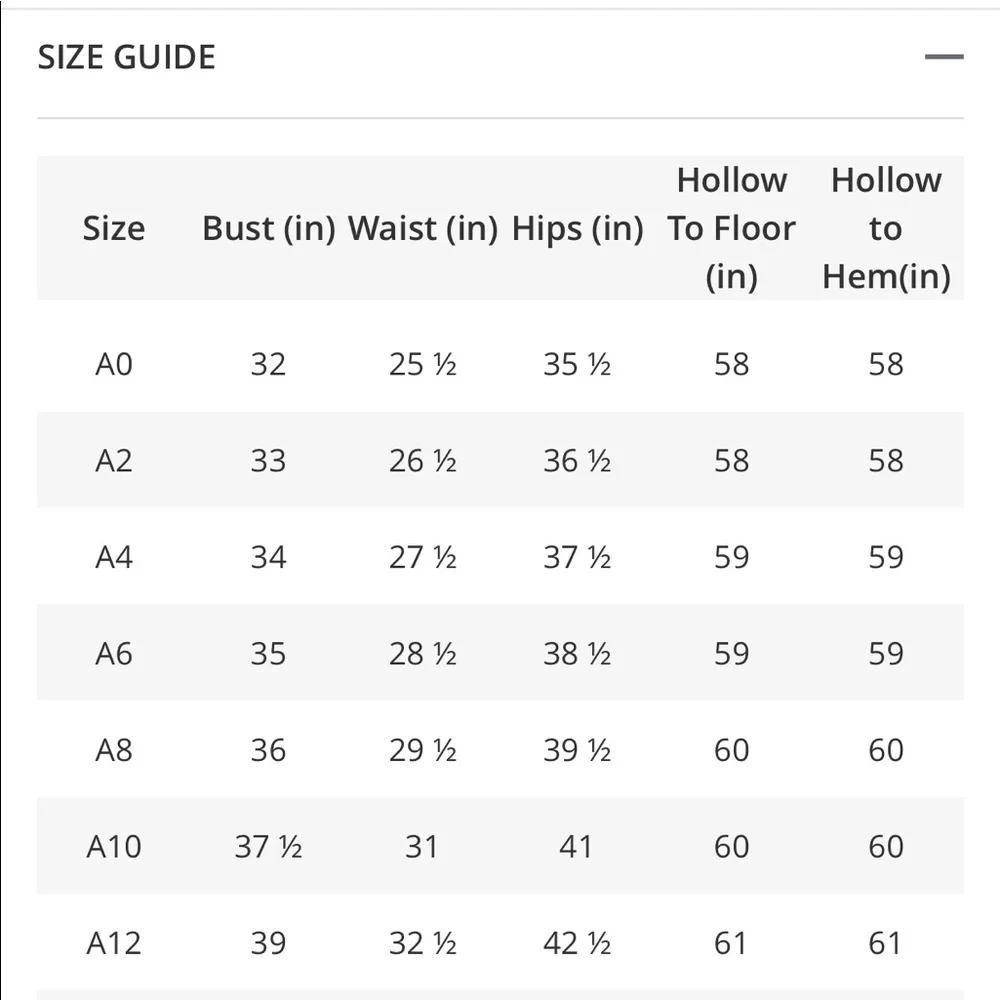Click the 39 bust value for A12

(268, 943)
